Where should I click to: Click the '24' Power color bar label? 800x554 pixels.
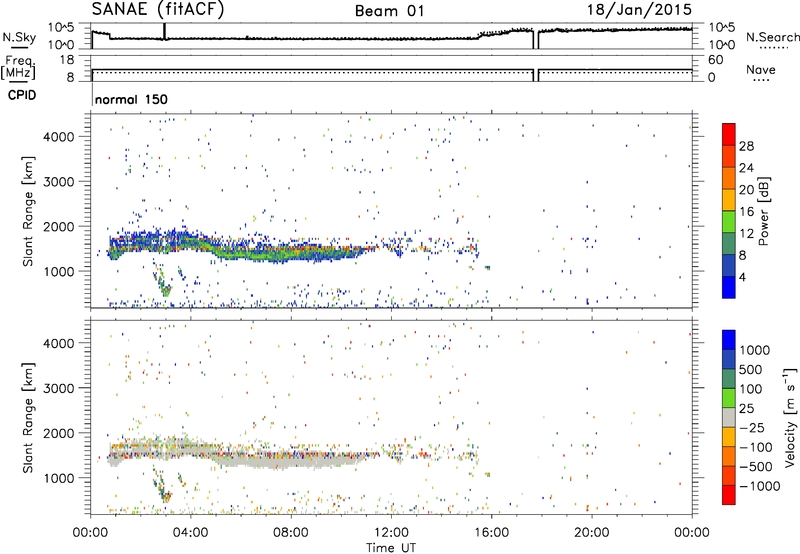746,168
